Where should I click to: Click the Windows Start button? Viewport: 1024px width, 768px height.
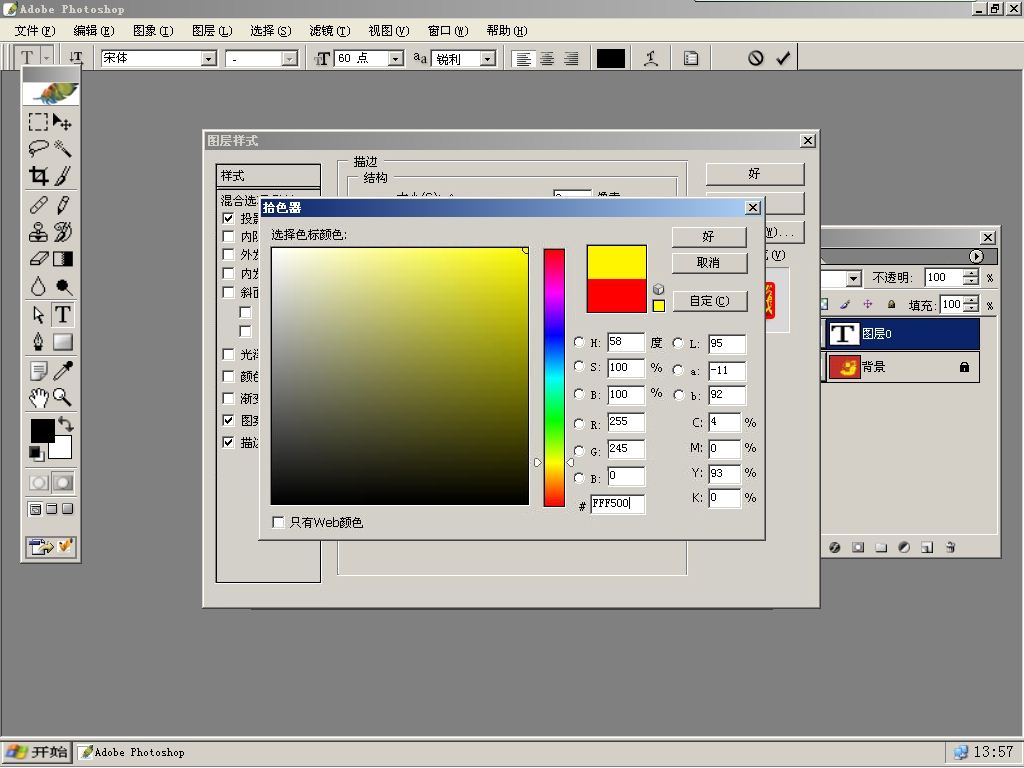[x=36, y=752]
